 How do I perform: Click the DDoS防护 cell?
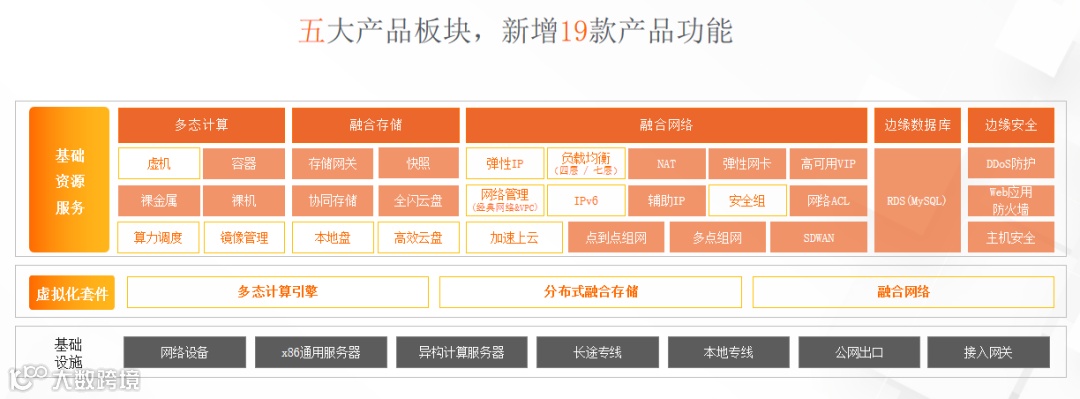point(1010,163)
